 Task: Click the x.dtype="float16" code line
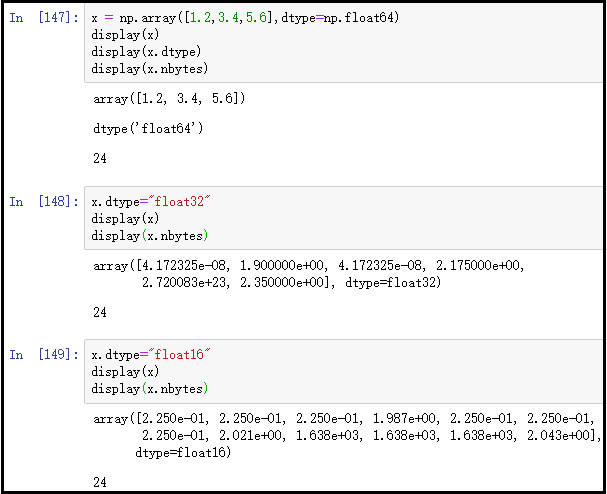[x=151, y=355]
